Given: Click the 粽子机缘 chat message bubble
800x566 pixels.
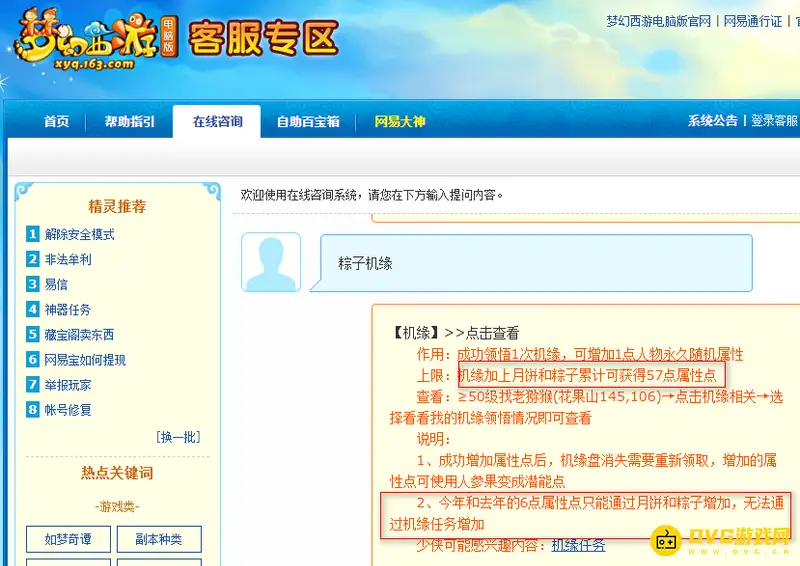Looking at the screenshot, I should pyautogui.click(x=531, y=263).
